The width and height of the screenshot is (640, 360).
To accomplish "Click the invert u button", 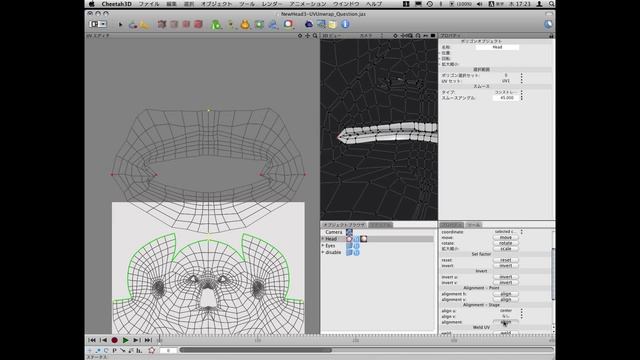I will [x=506, y=277].
